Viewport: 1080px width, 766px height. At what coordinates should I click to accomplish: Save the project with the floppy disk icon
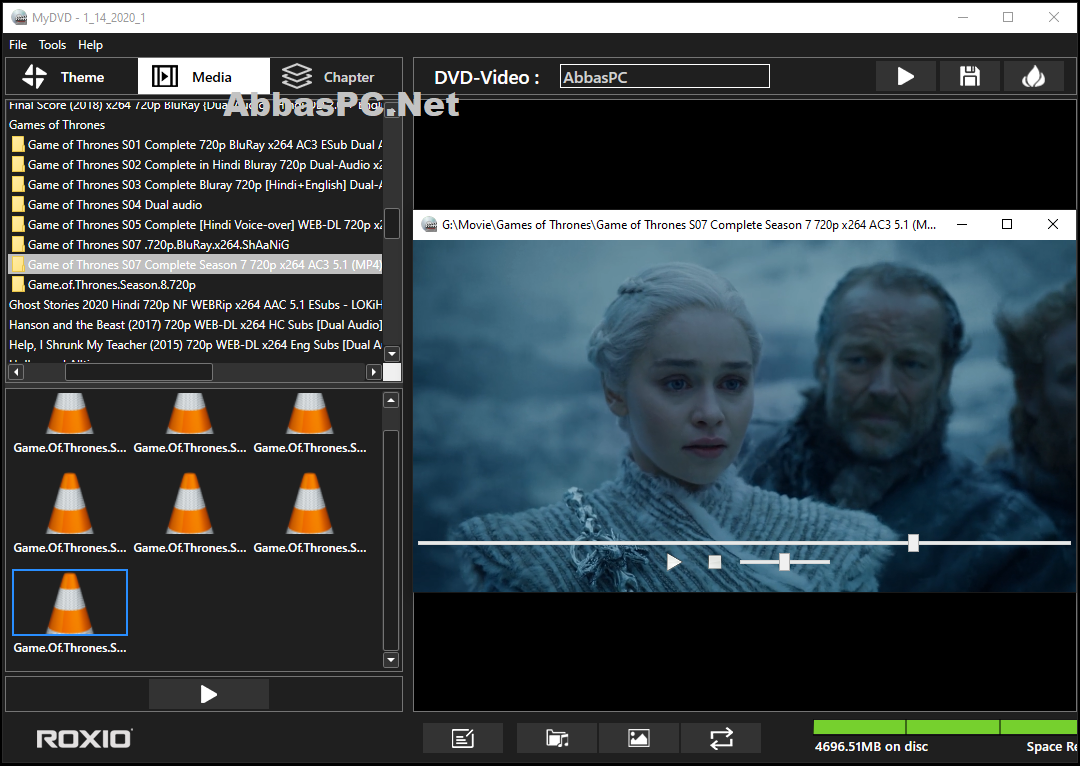pyautogui.click(x=970, y=76)
